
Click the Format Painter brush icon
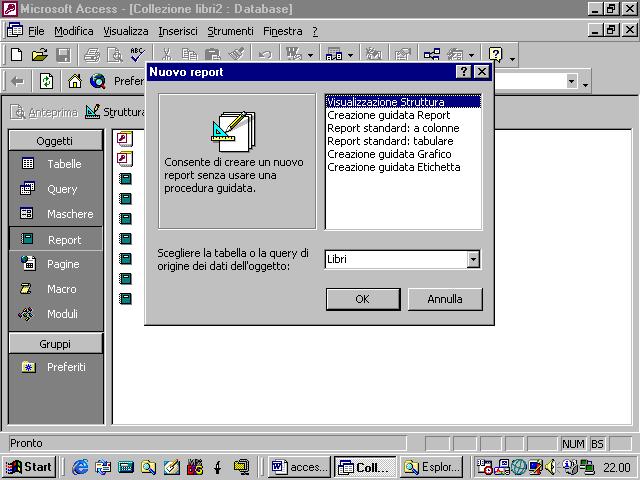coord(236,55)
